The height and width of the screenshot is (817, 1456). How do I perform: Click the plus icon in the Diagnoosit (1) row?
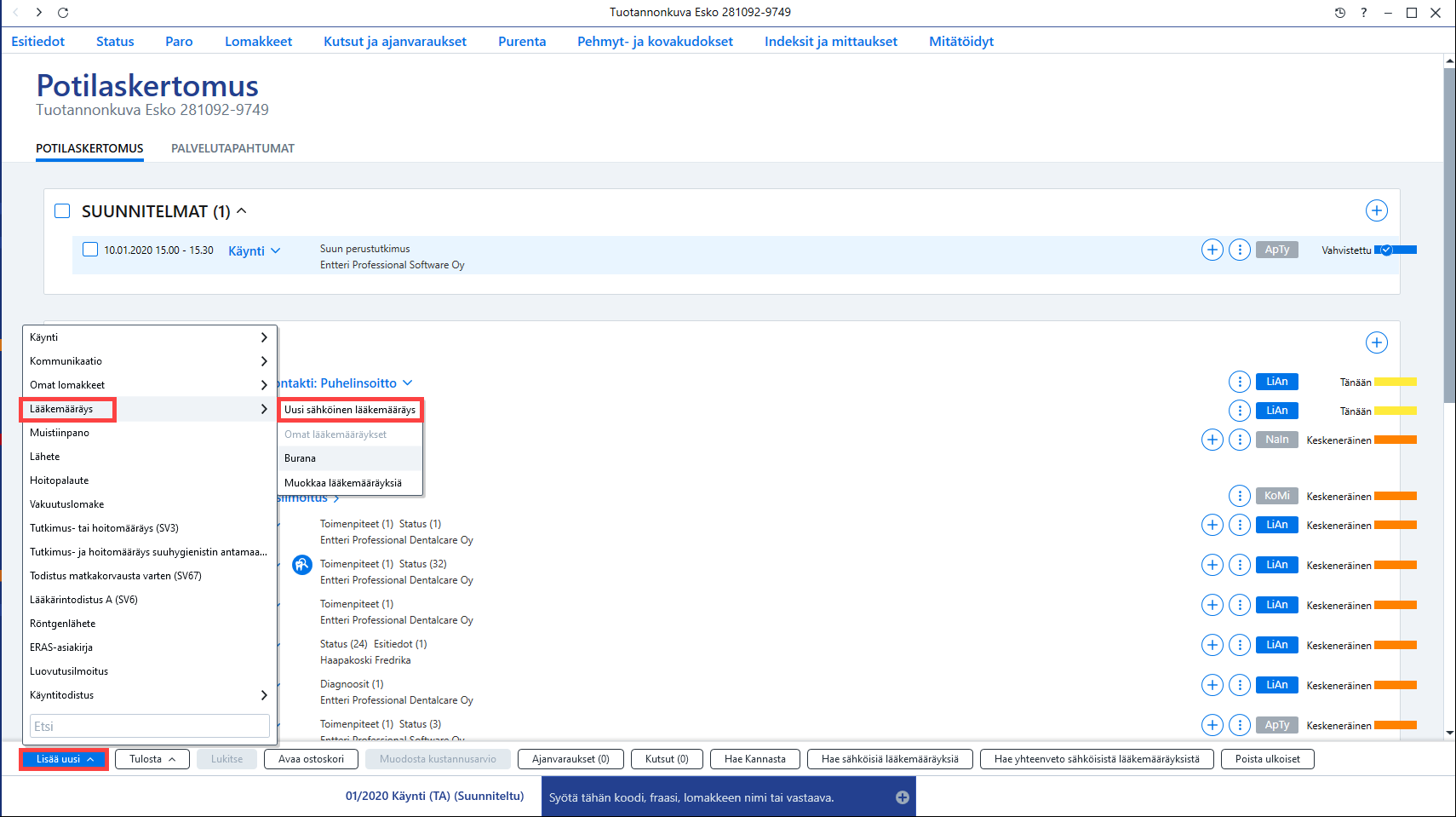[x=1212, y=685]
